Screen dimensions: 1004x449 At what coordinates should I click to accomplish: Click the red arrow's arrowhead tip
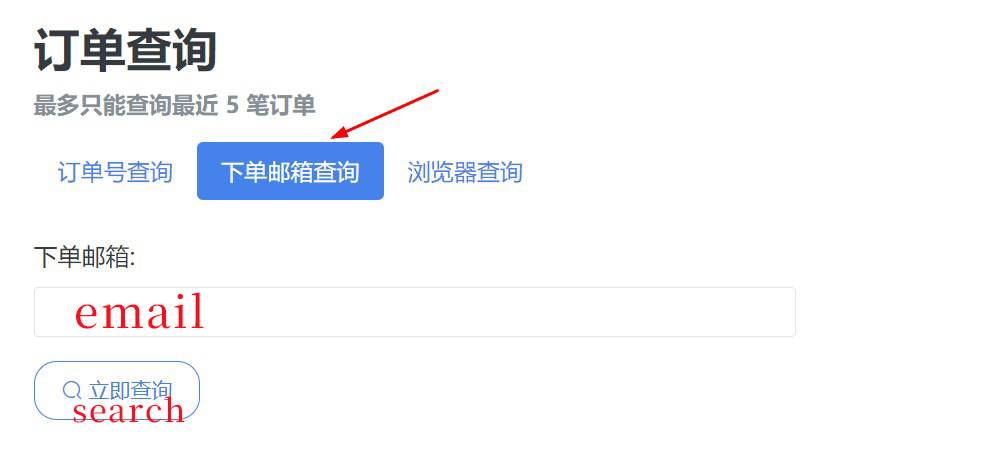[333, 137]
